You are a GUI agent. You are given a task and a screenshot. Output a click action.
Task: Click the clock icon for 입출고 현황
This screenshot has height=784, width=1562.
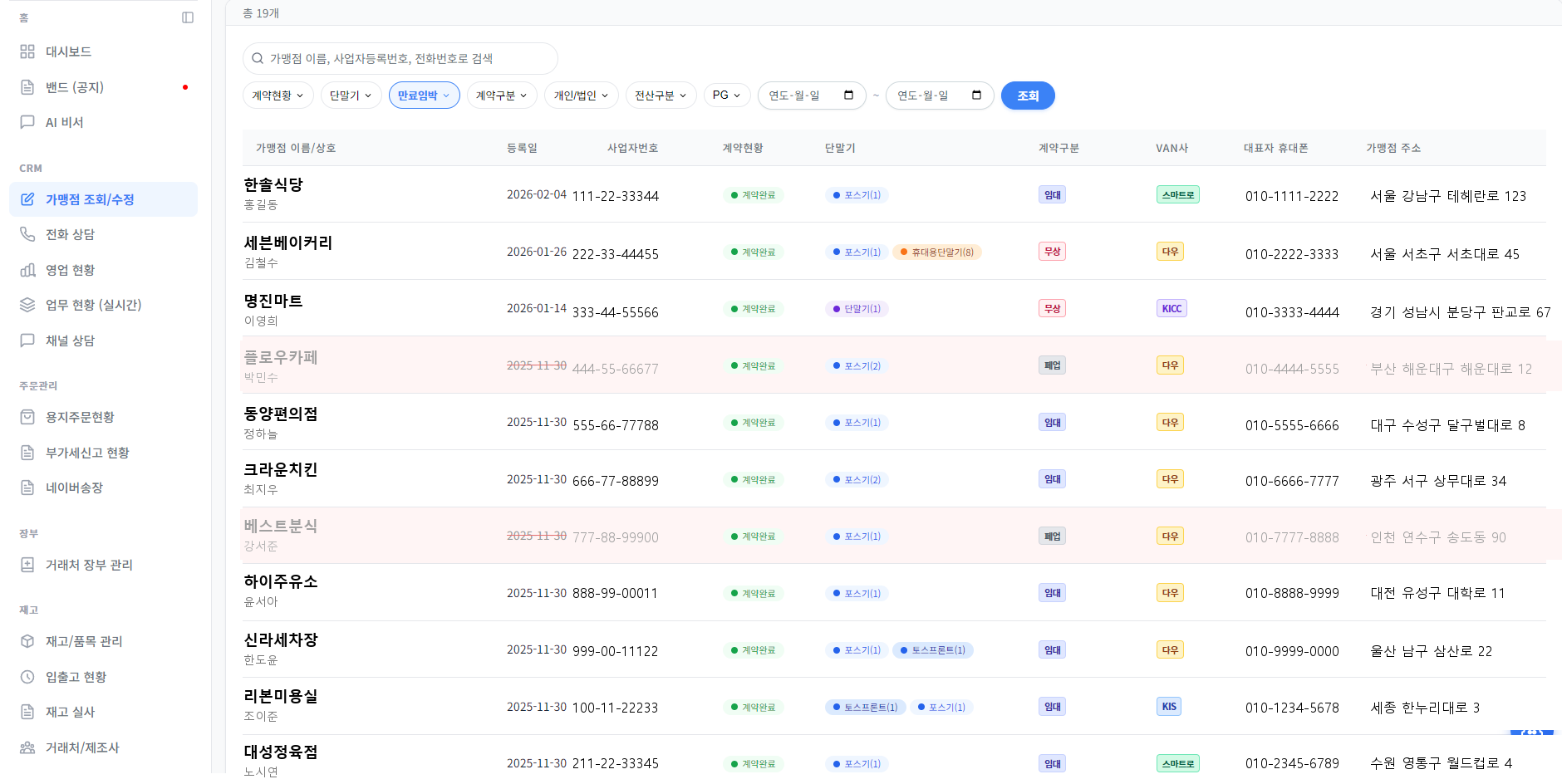(x=27, y=677)
